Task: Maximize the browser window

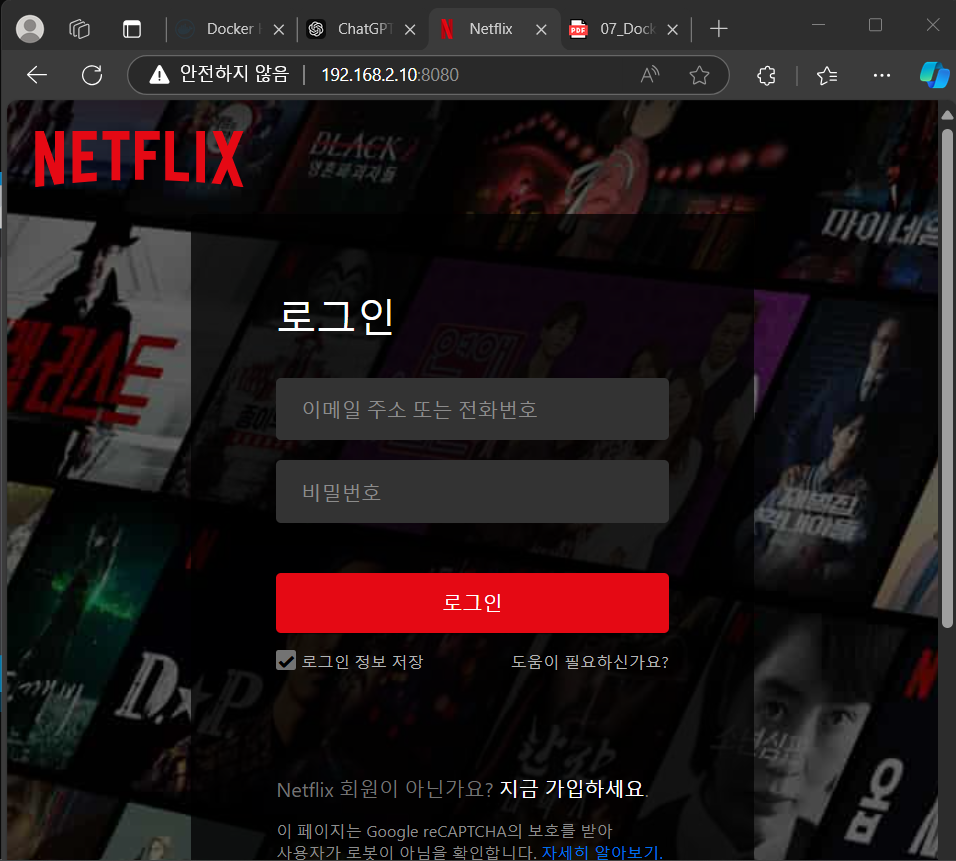Action: pyautogui.click(x=876, y=25)
